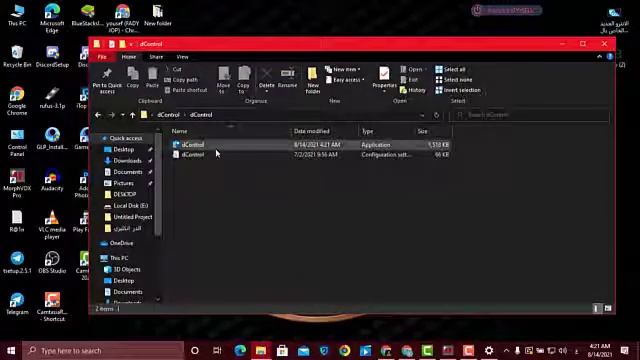Click Paste shortcut option

pyautogui.click(x=186, y=90)
